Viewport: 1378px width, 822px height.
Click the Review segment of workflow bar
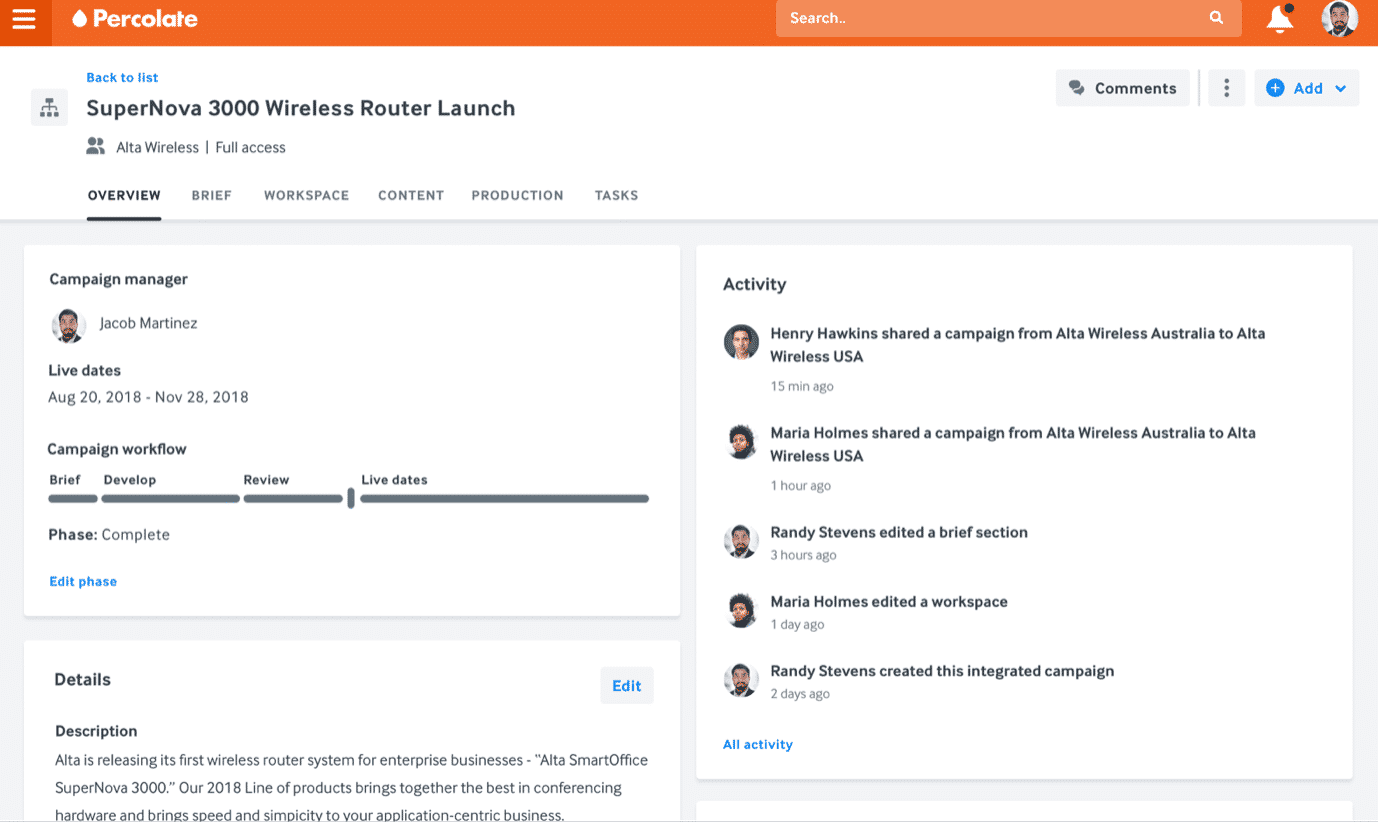click(293, 498)
